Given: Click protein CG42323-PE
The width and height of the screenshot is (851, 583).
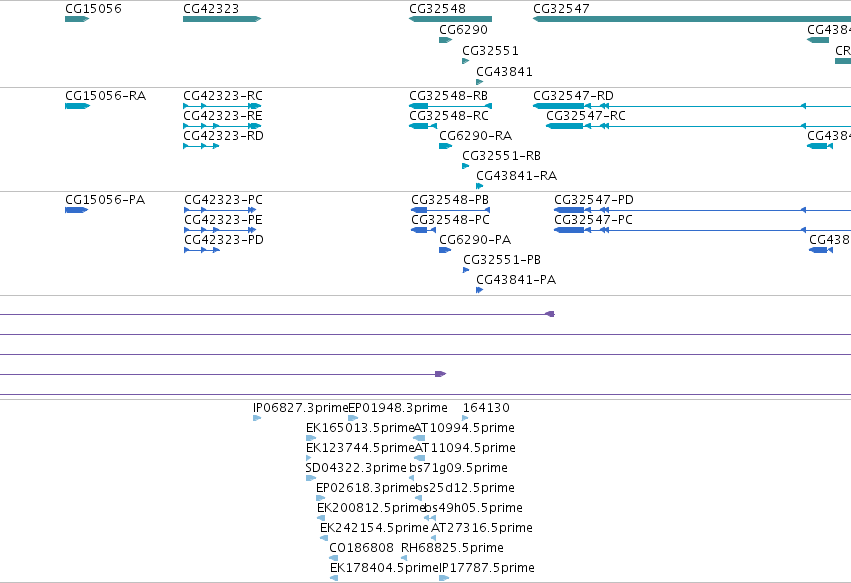Looking at the screenshot, I should click(220, 230).
